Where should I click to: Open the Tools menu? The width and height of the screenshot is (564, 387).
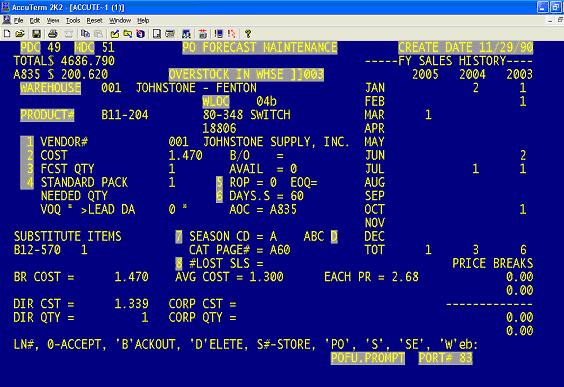click(x=73, y=21)
